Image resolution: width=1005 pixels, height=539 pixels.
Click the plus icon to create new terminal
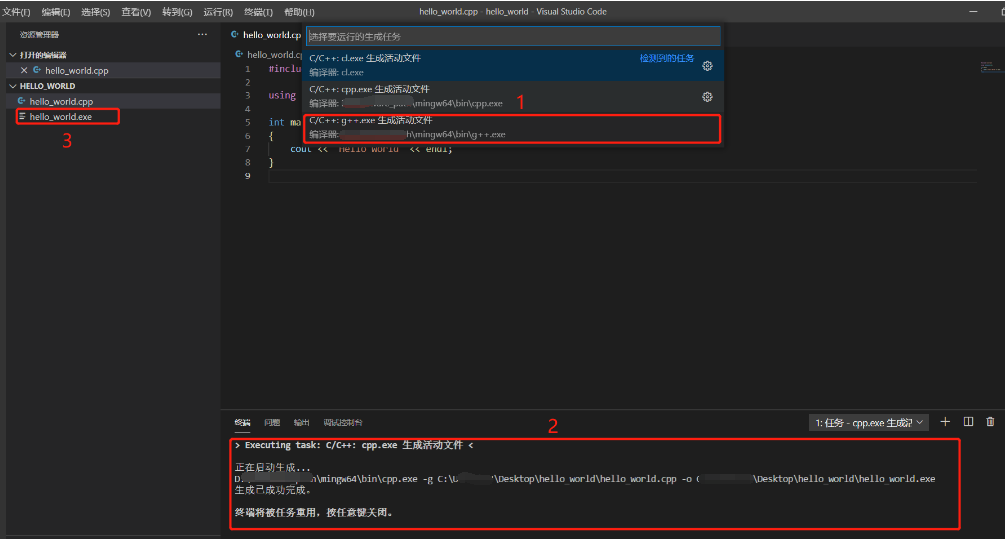pos(945,422)
